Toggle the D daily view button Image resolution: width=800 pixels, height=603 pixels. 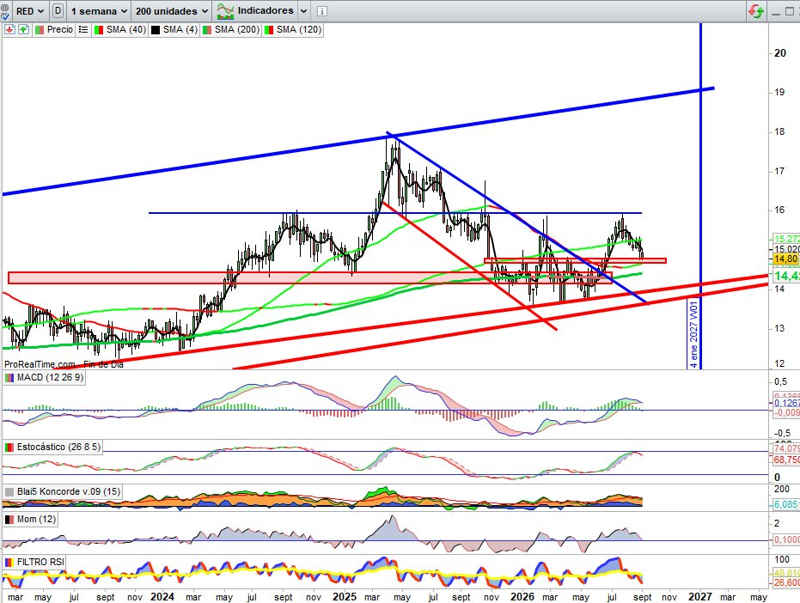coord(58,11)
